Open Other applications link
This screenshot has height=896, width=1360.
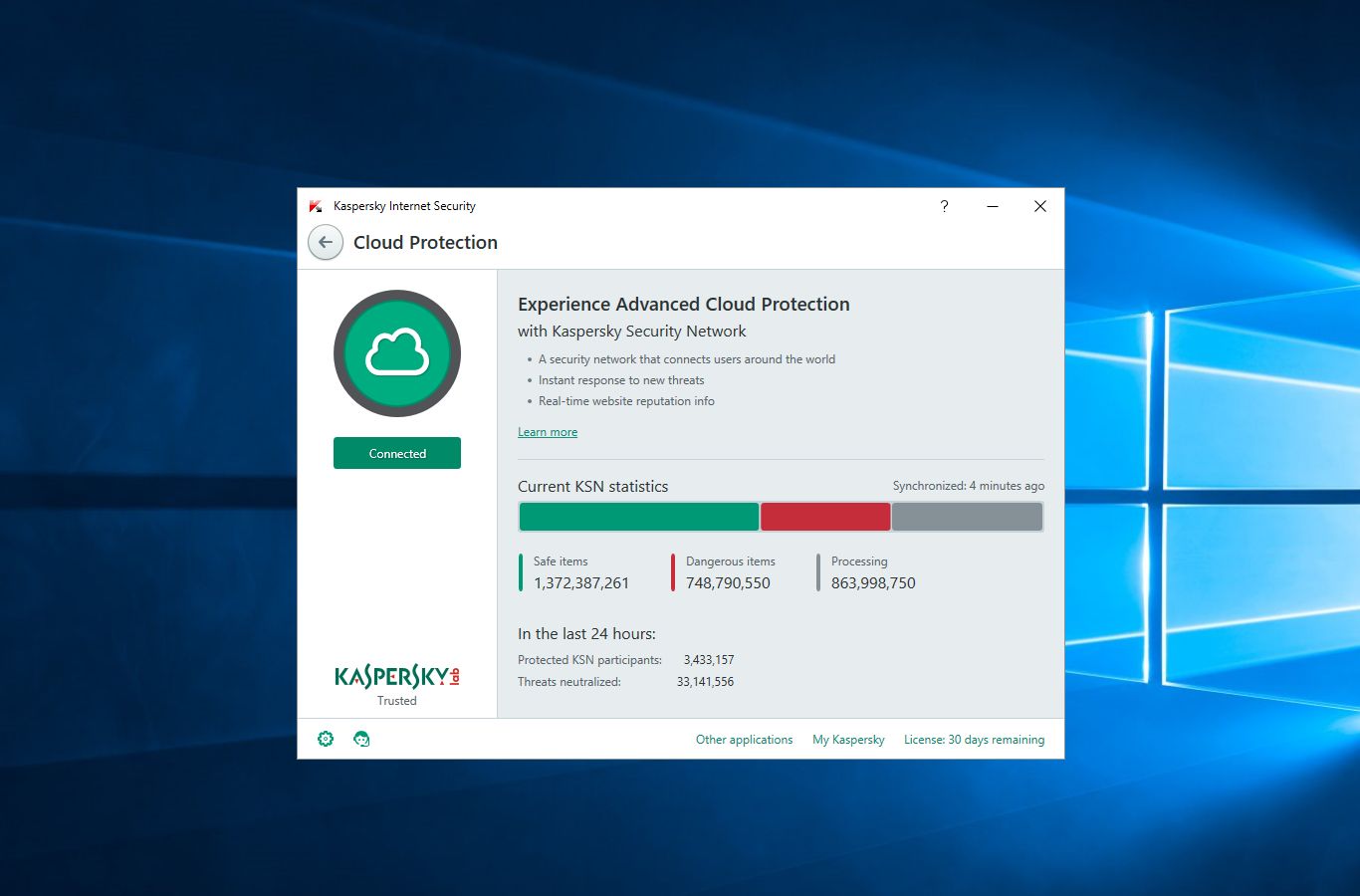[x=745, y=740]
